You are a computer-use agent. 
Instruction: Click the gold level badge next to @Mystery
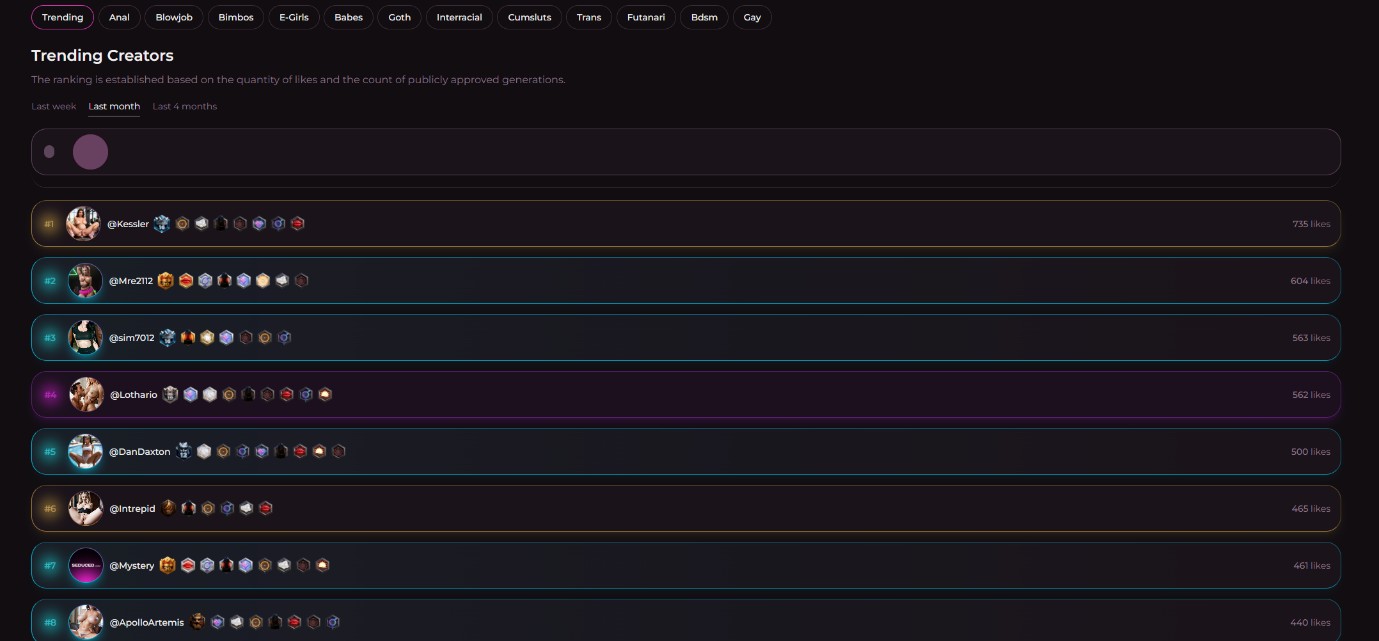tap(167, 566)
